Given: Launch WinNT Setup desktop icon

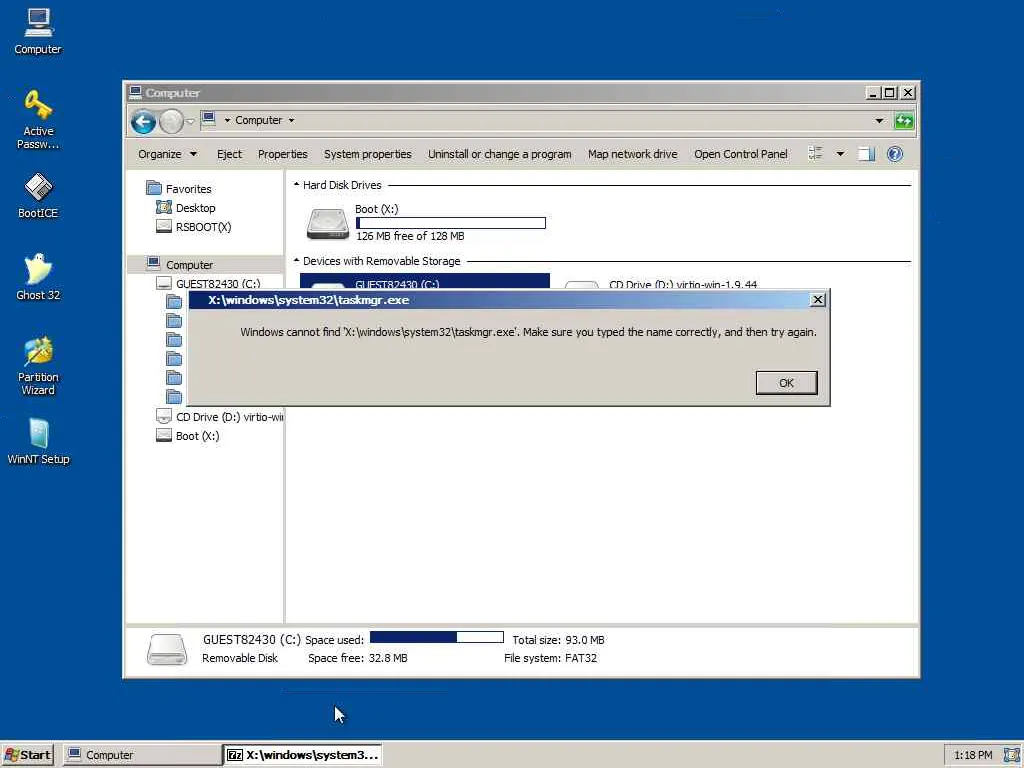Looking at the screenshot, I should pos(38,441).
